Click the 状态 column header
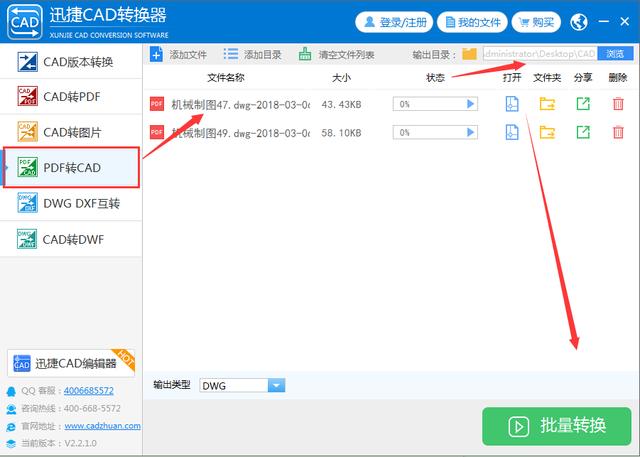 pos(435,78)
